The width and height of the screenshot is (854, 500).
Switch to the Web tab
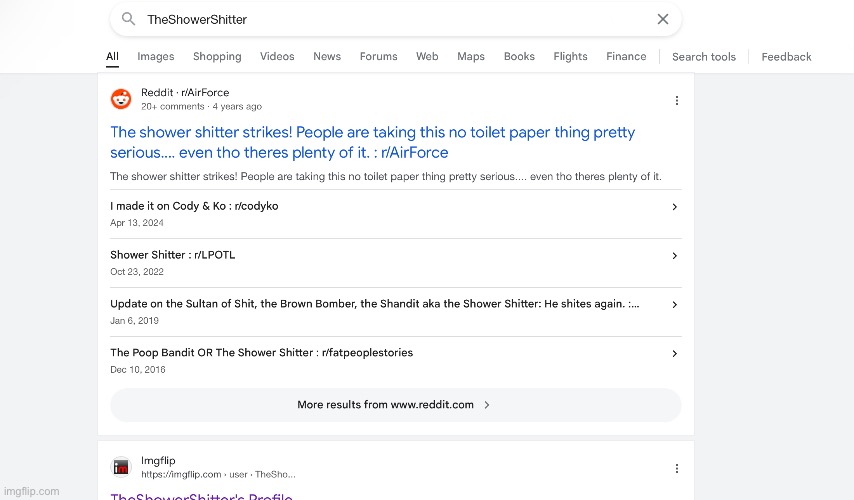click(x=427, y=57)
